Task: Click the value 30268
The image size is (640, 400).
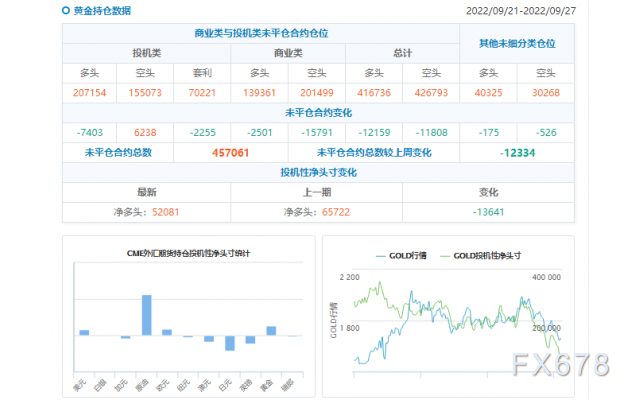Action: [x=546, y=93]
